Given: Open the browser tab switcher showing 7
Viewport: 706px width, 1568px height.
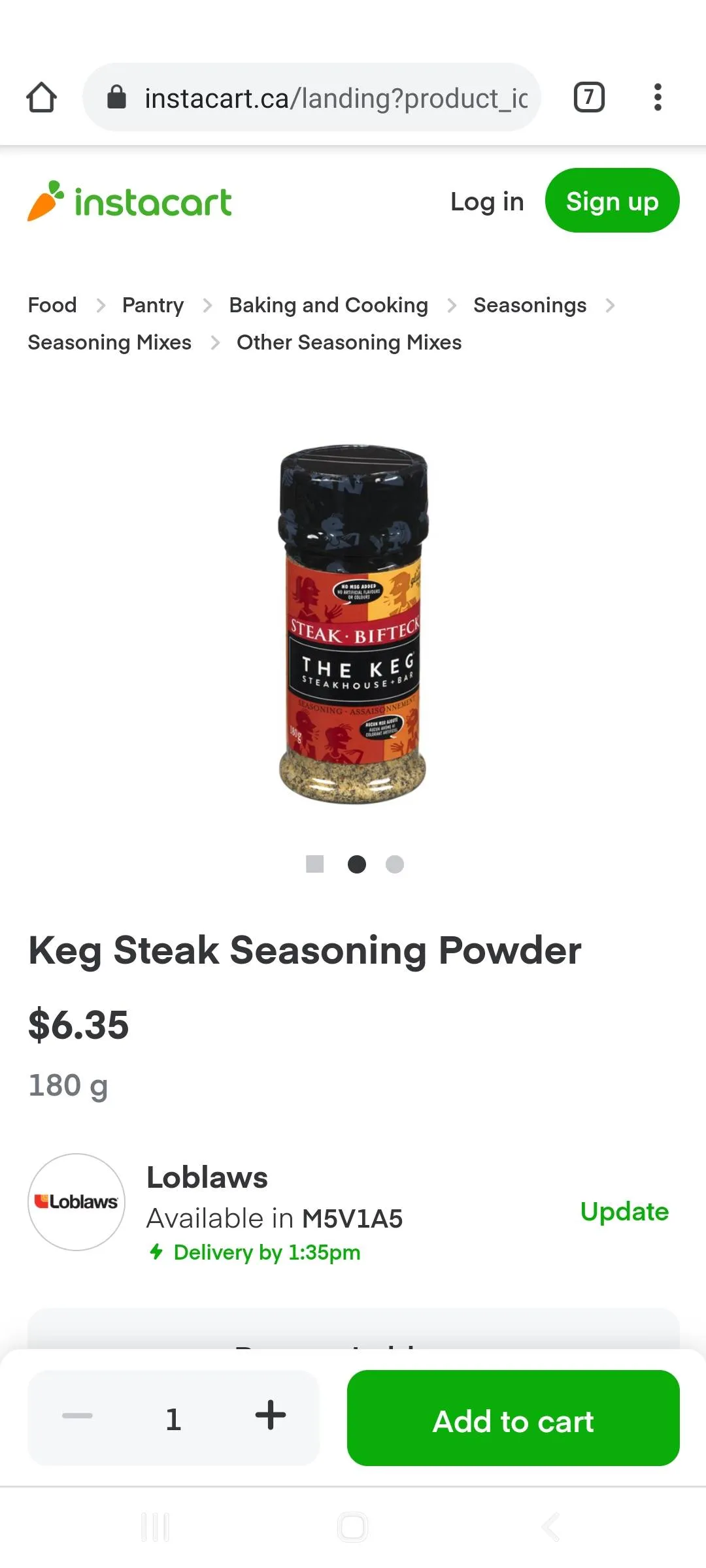Looking at the screenshot, I should pyautogui.click(x=589, y=97).
